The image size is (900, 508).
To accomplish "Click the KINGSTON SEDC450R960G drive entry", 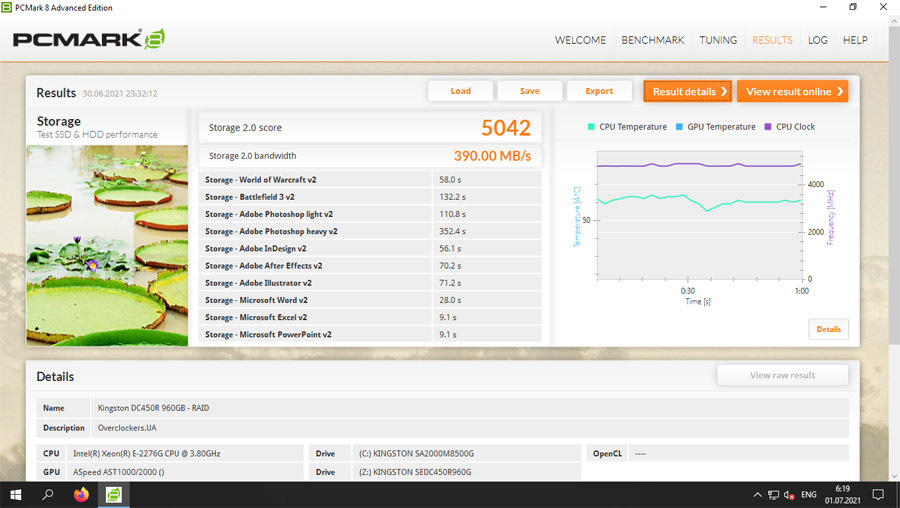I will [x=466, y=472].
